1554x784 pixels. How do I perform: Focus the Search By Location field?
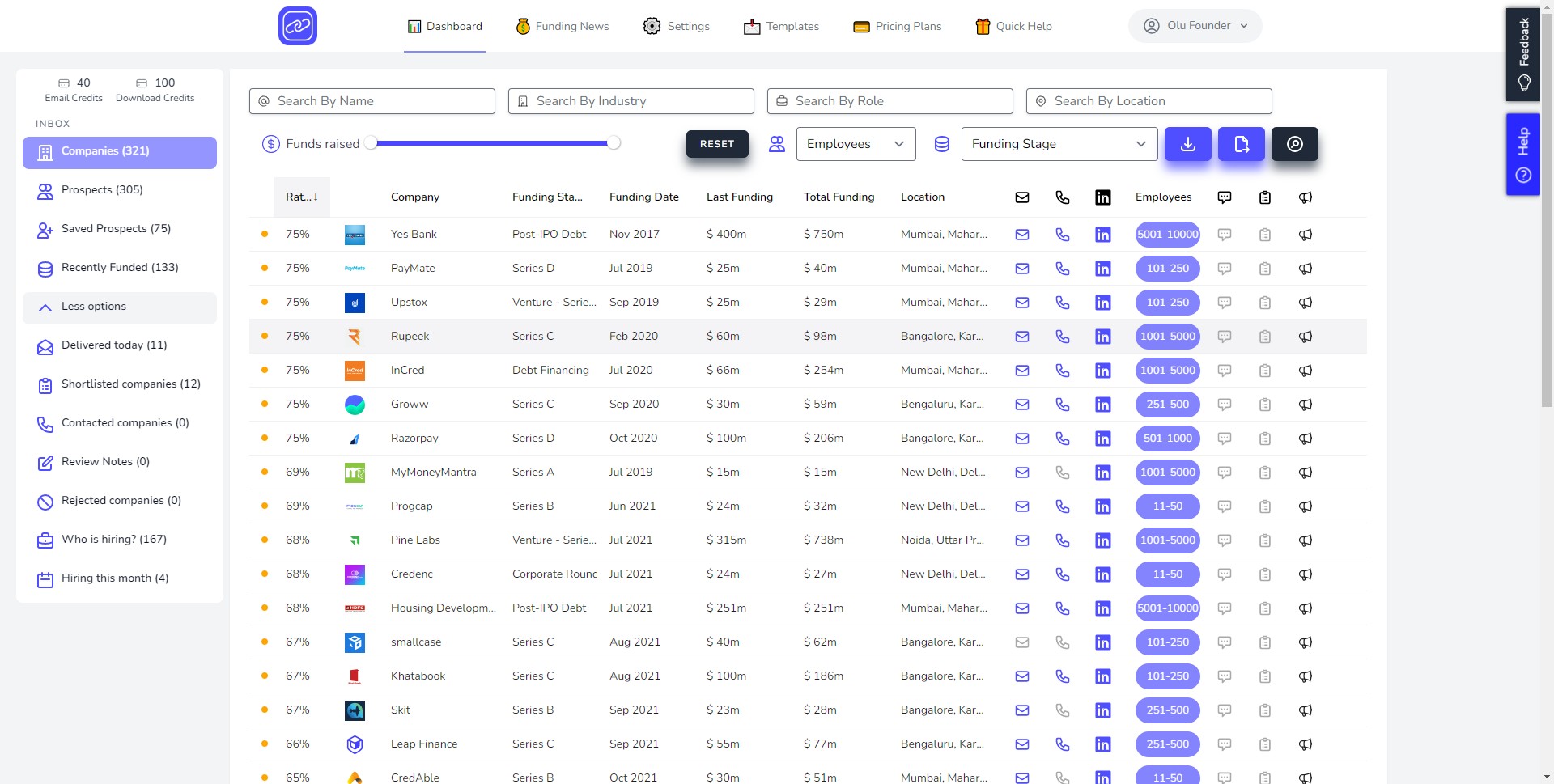[1149, 101]
